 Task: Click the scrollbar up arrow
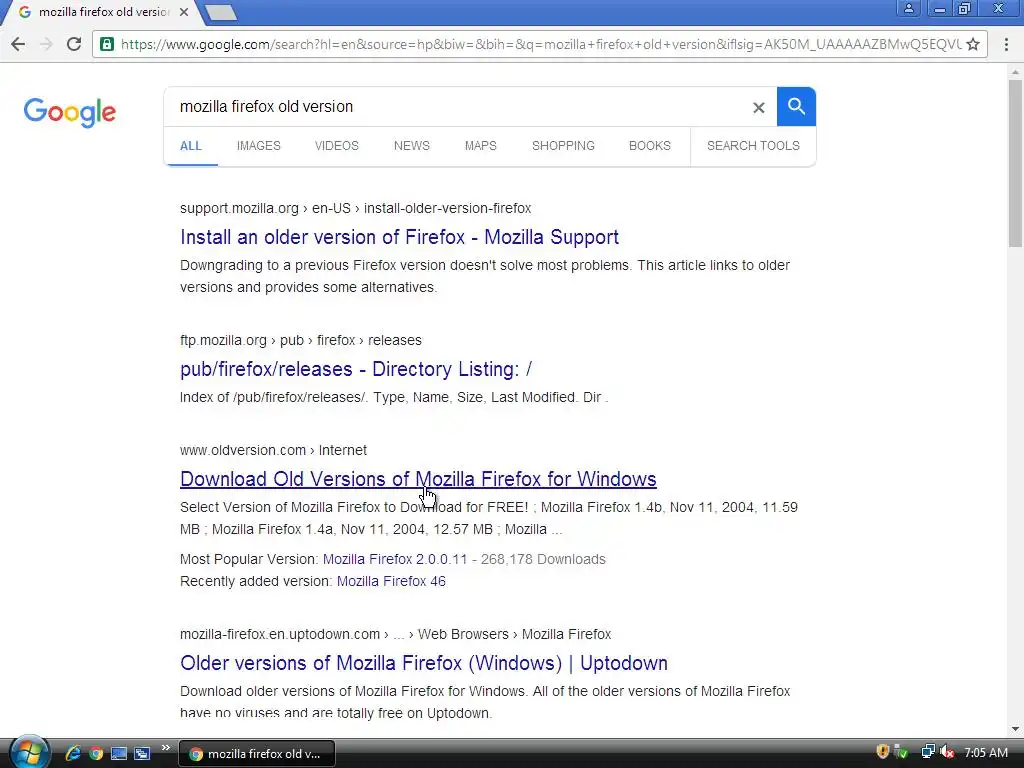pos(1015,71)
